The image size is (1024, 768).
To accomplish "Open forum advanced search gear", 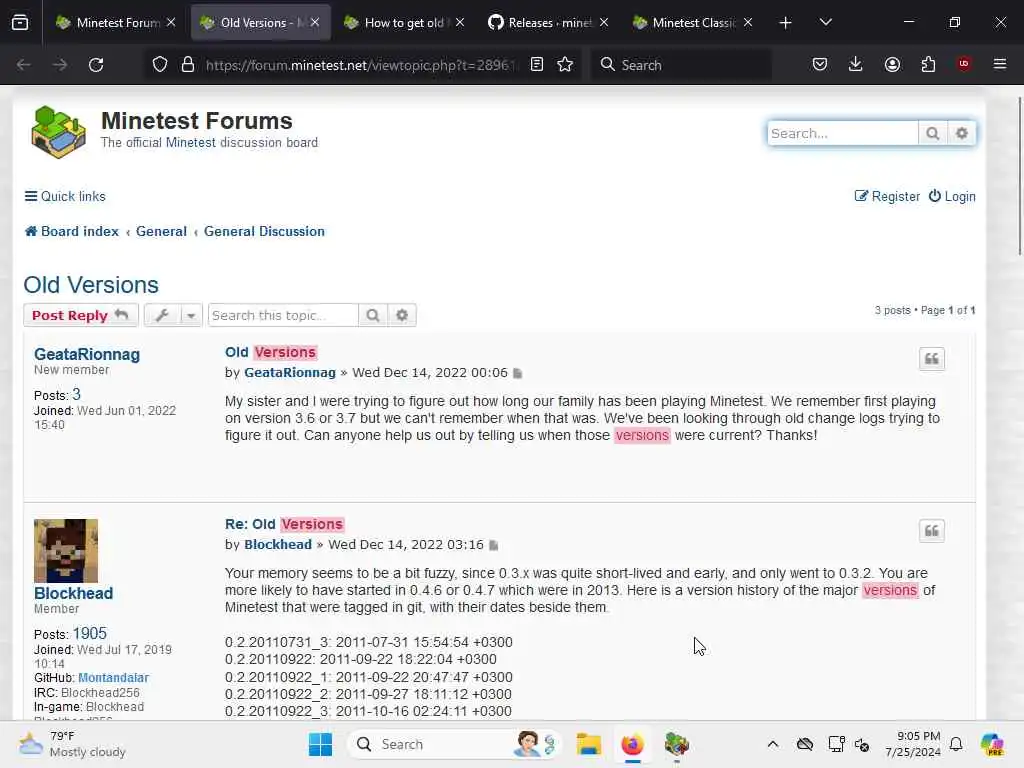I will click(x=961, y=133).
